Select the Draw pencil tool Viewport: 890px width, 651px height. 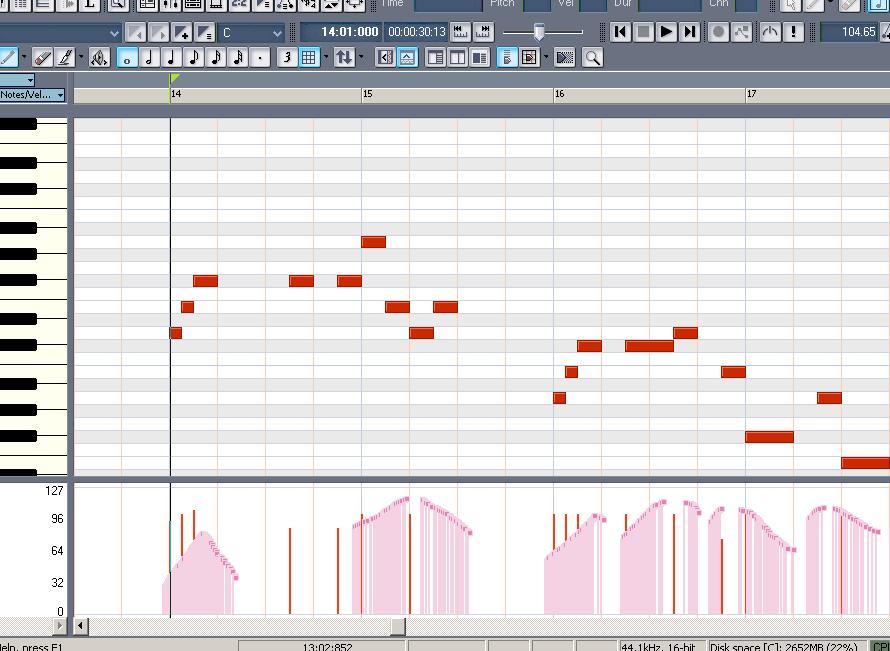[x=7, y=57]
